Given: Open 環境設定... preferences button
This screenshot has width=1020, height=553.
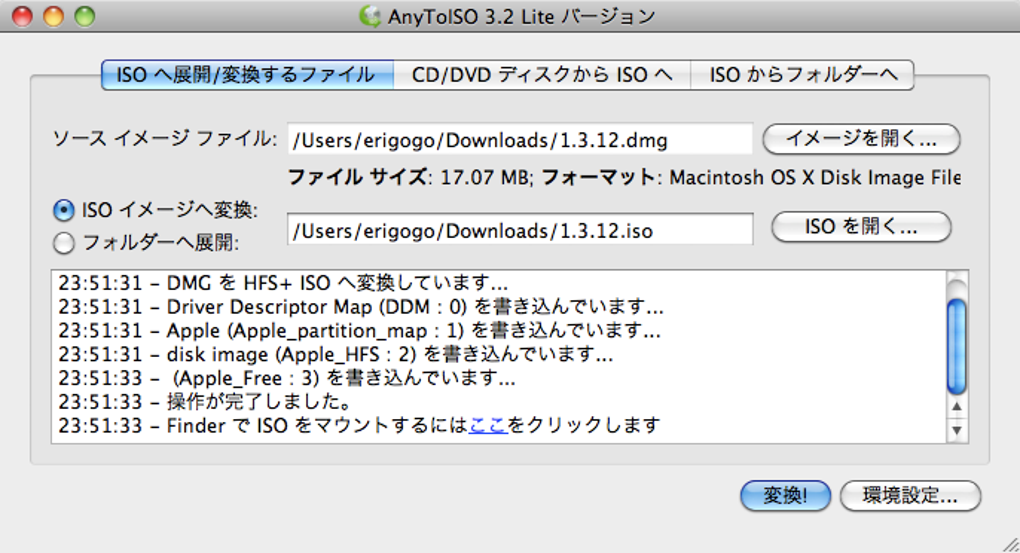Looking at the screenshot, I should [910, 496].
